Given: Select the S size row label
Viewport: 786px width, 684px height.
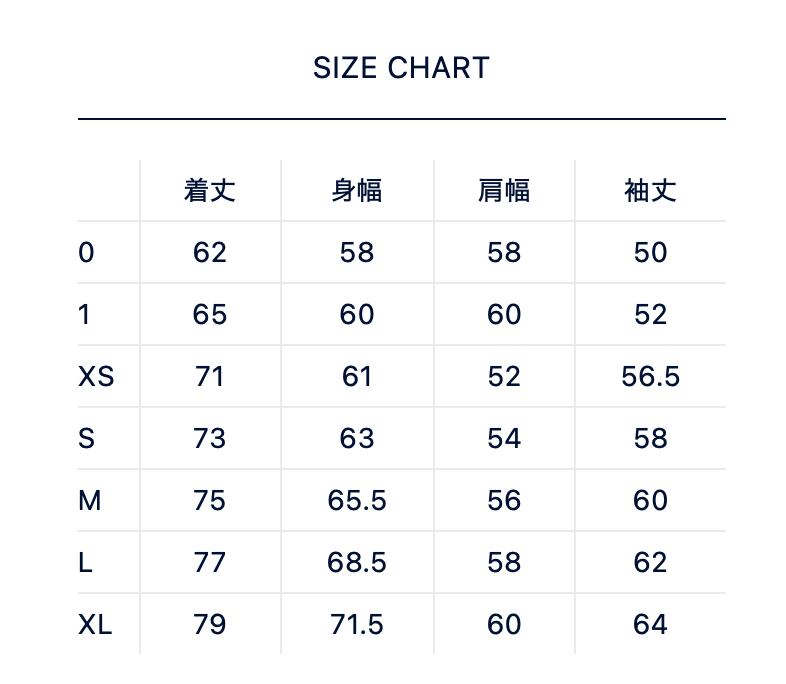Looking at the screenshot, I should [87, 438].
